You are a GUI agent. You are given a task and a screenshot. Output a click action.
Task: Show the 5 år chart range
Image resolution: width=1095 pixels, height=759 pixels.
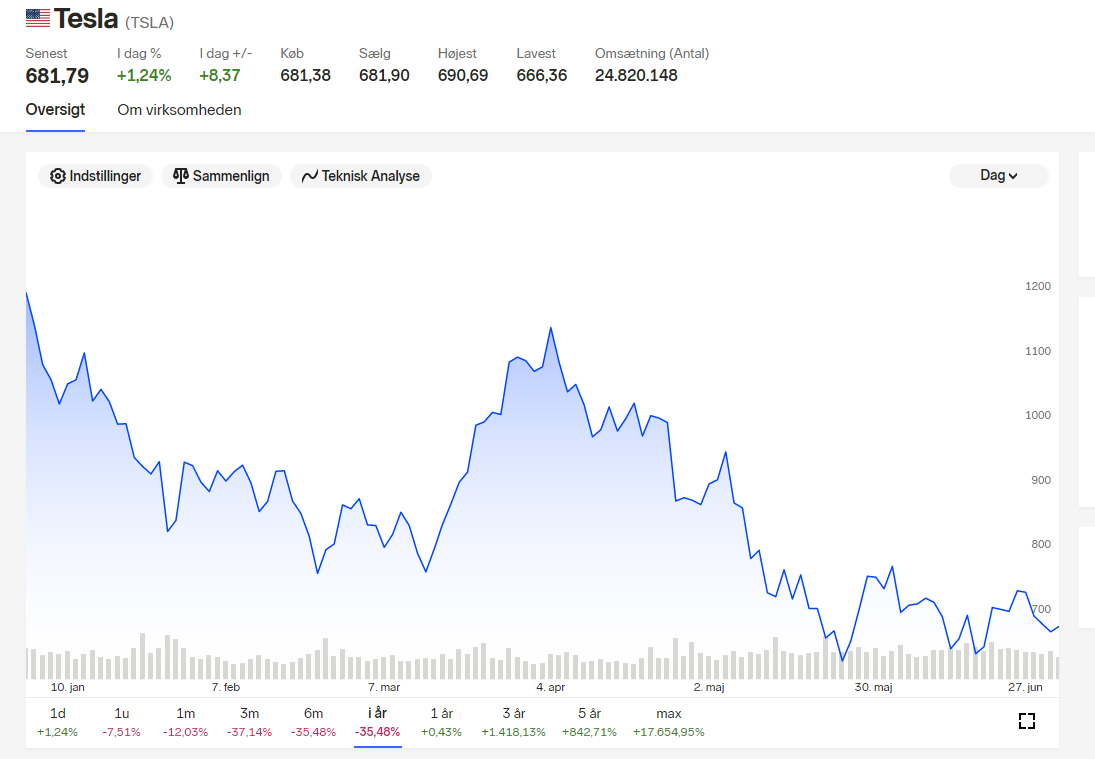[589, 722]
